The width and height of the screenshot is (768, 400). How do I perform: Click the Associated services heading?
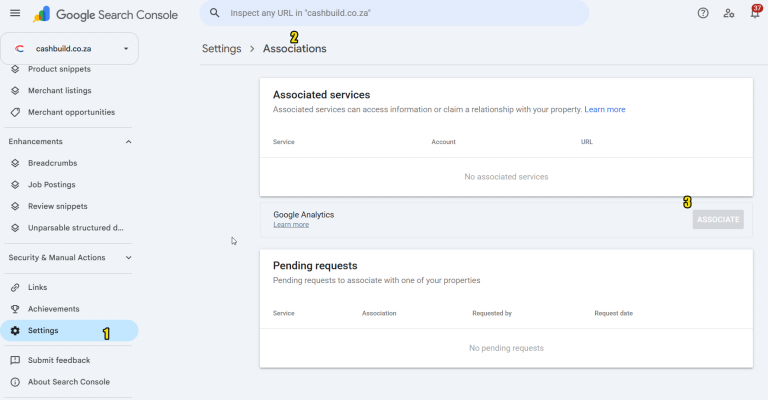(321, 94)
